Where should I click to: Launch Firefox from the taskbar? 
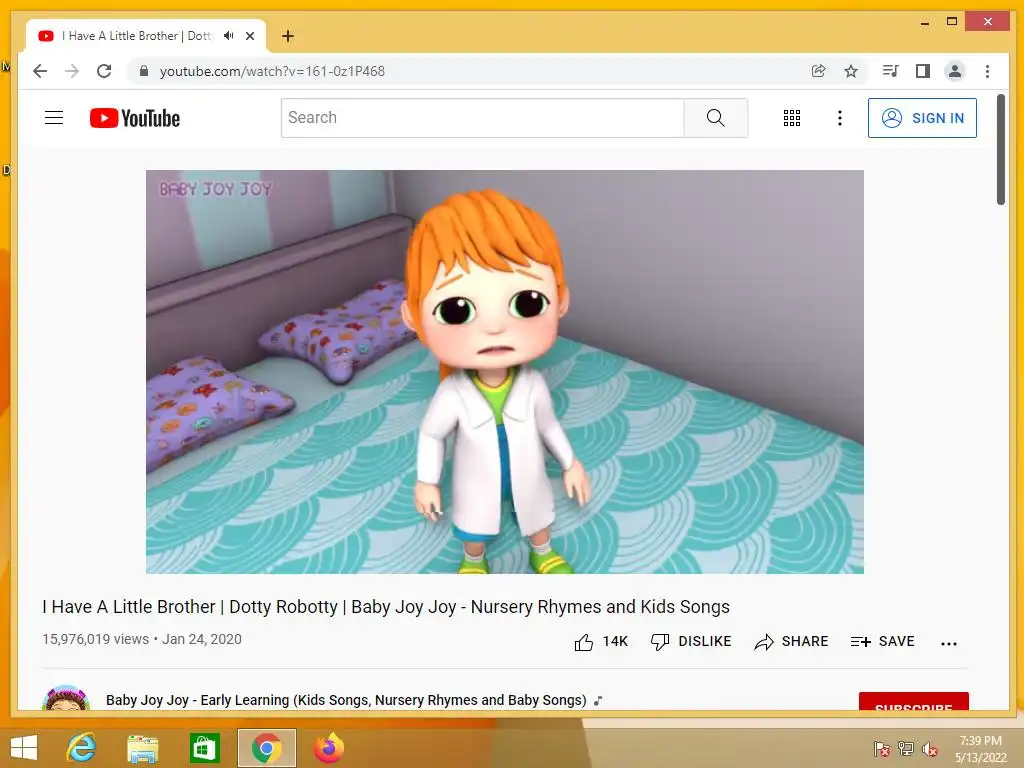coord(328,748)
